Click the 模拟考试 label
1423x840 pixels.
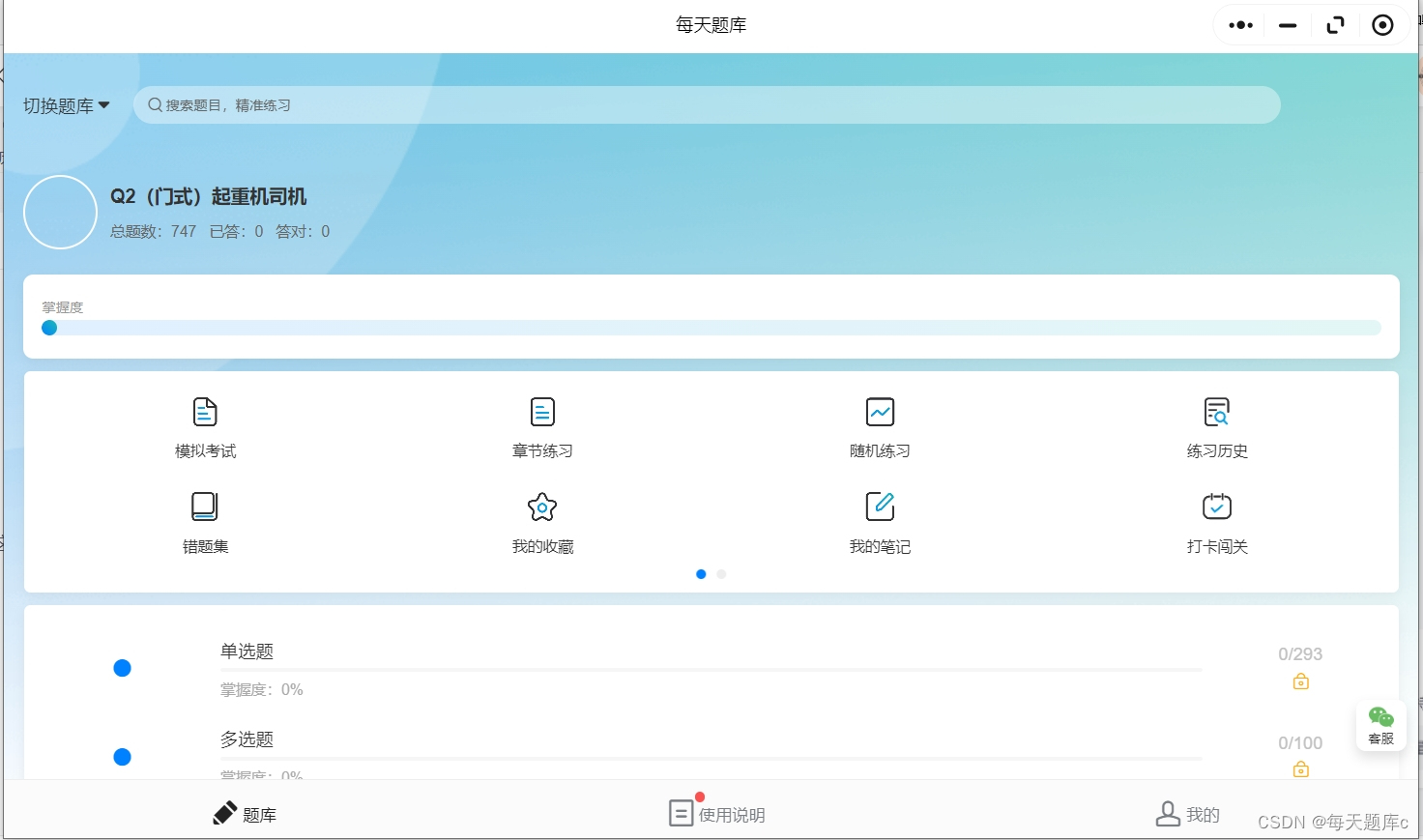pyautogui.click(x=205, y=451)
